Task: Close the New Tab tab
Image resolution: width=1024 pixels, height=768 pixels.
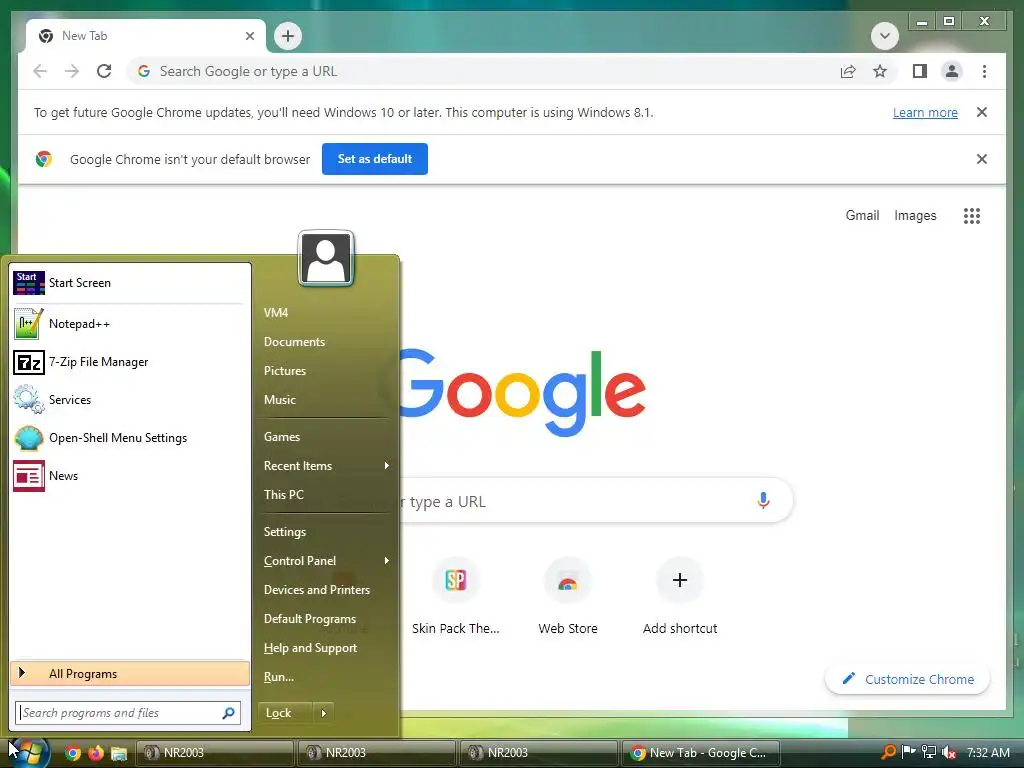Action: pyautogui.click(x=249, y=36)
